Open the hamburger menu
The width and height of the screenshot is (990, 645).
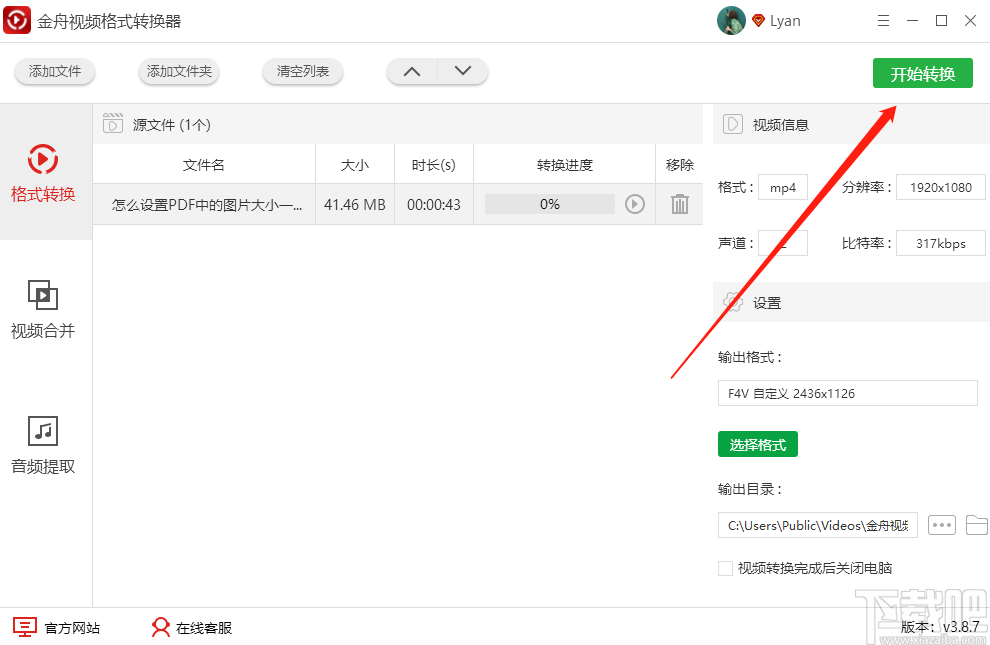coord(882,20)
